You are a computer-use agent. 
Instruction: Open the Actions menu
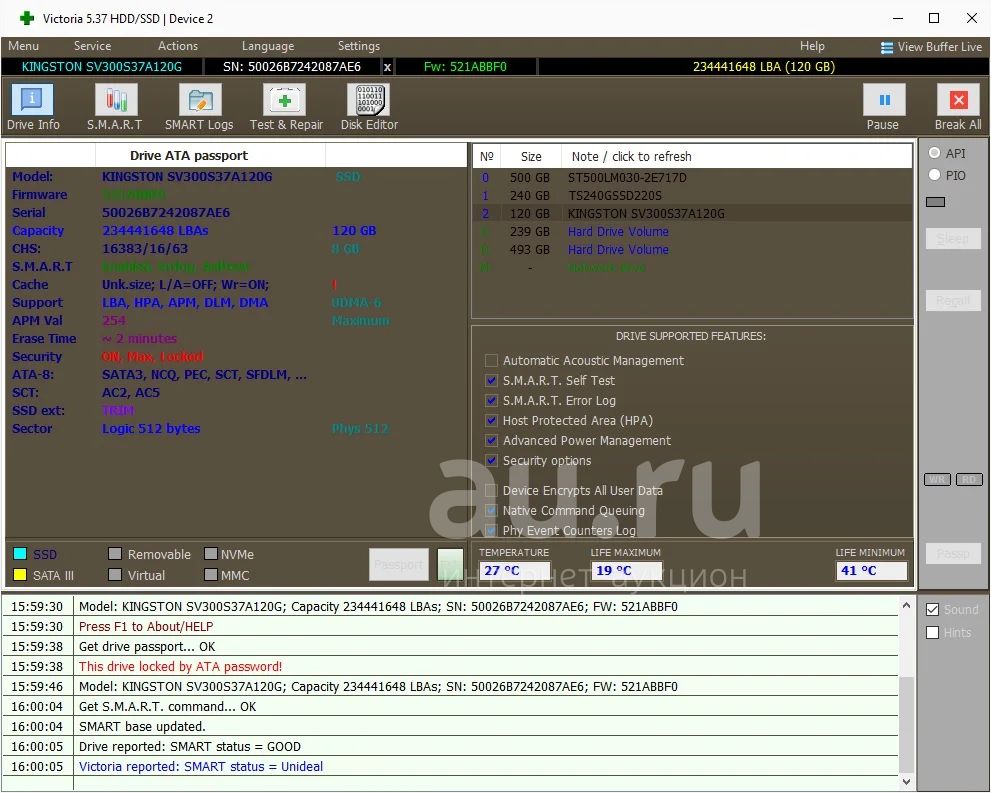pos(178,46)
